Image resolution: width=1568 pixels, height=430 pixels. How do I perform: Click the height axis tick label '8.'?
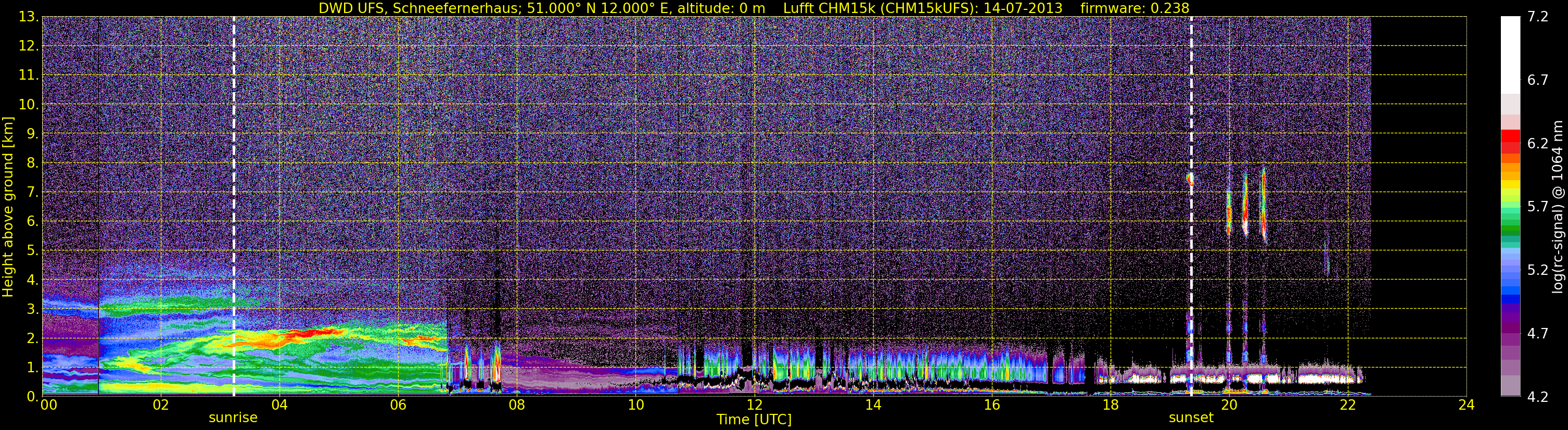pos(32,163)
